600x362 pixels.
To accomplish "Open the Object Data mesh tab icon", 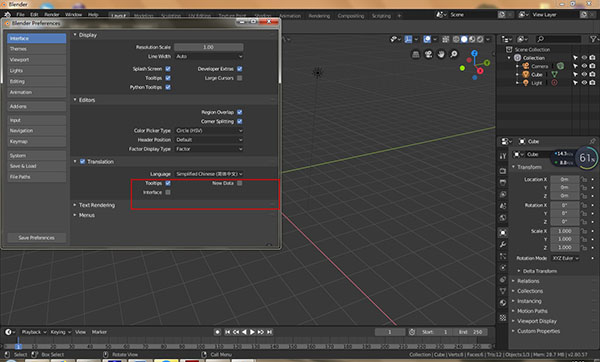I will tap(503, 291).
